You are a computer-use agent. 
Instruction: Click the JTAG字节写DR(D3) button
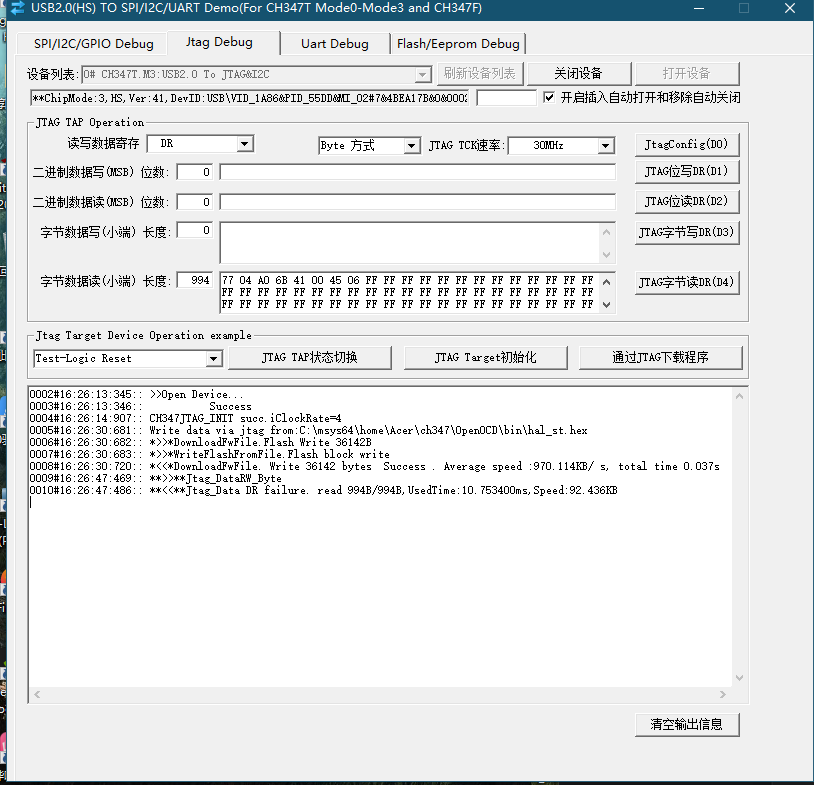pyautogui.click(x=686, y=232)
